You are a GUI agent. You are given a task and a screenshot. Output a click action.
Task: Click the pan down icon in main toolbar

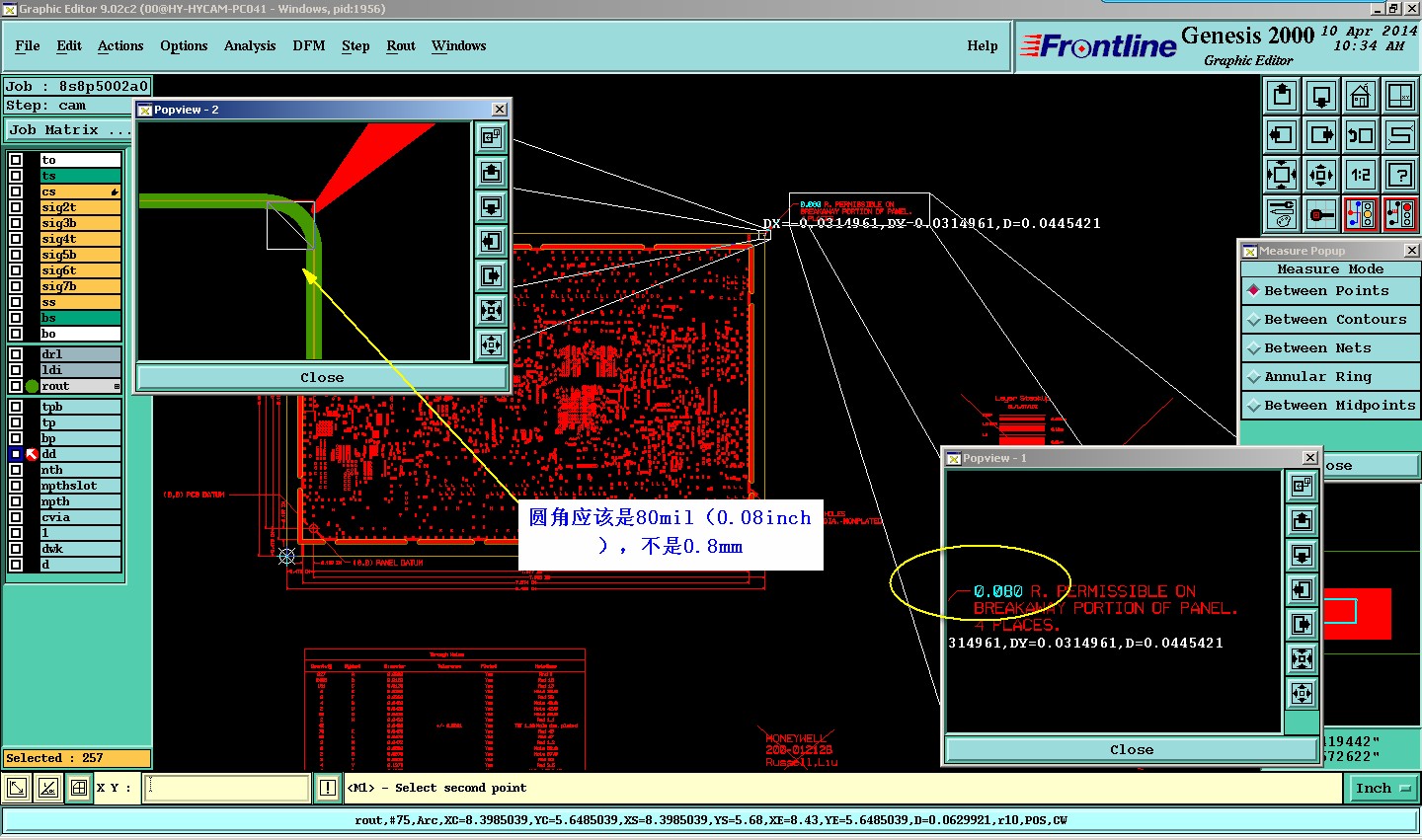1321,96
